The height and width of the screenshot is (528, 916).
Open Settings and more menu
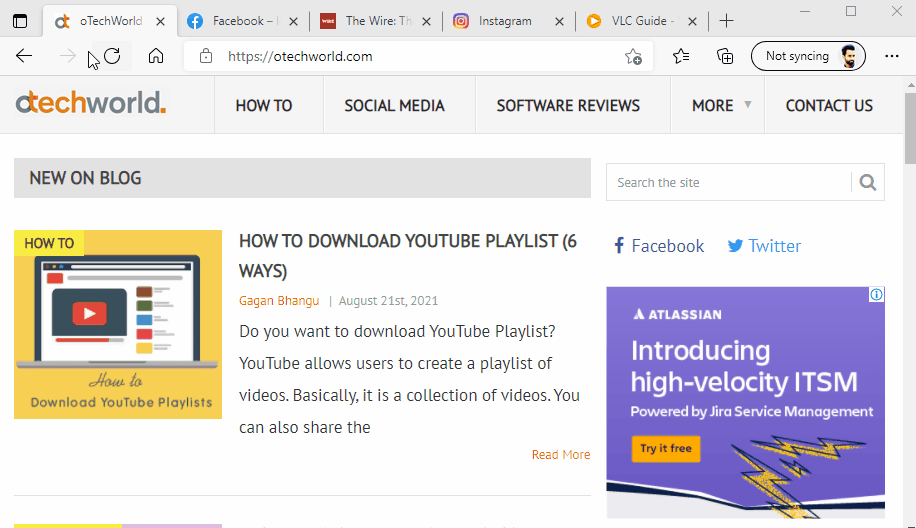891,56
